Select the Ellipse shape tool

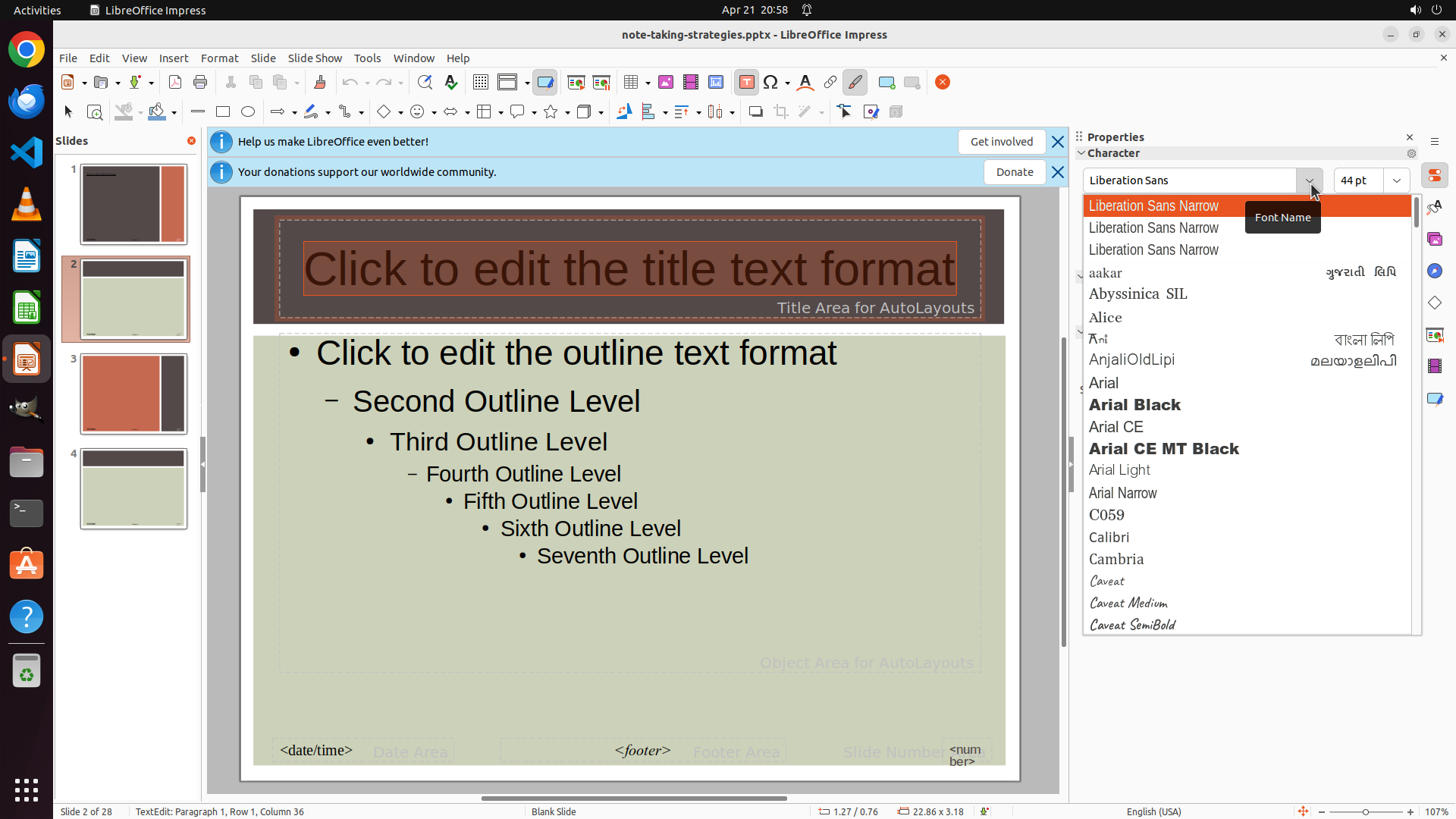pos(248,112)
